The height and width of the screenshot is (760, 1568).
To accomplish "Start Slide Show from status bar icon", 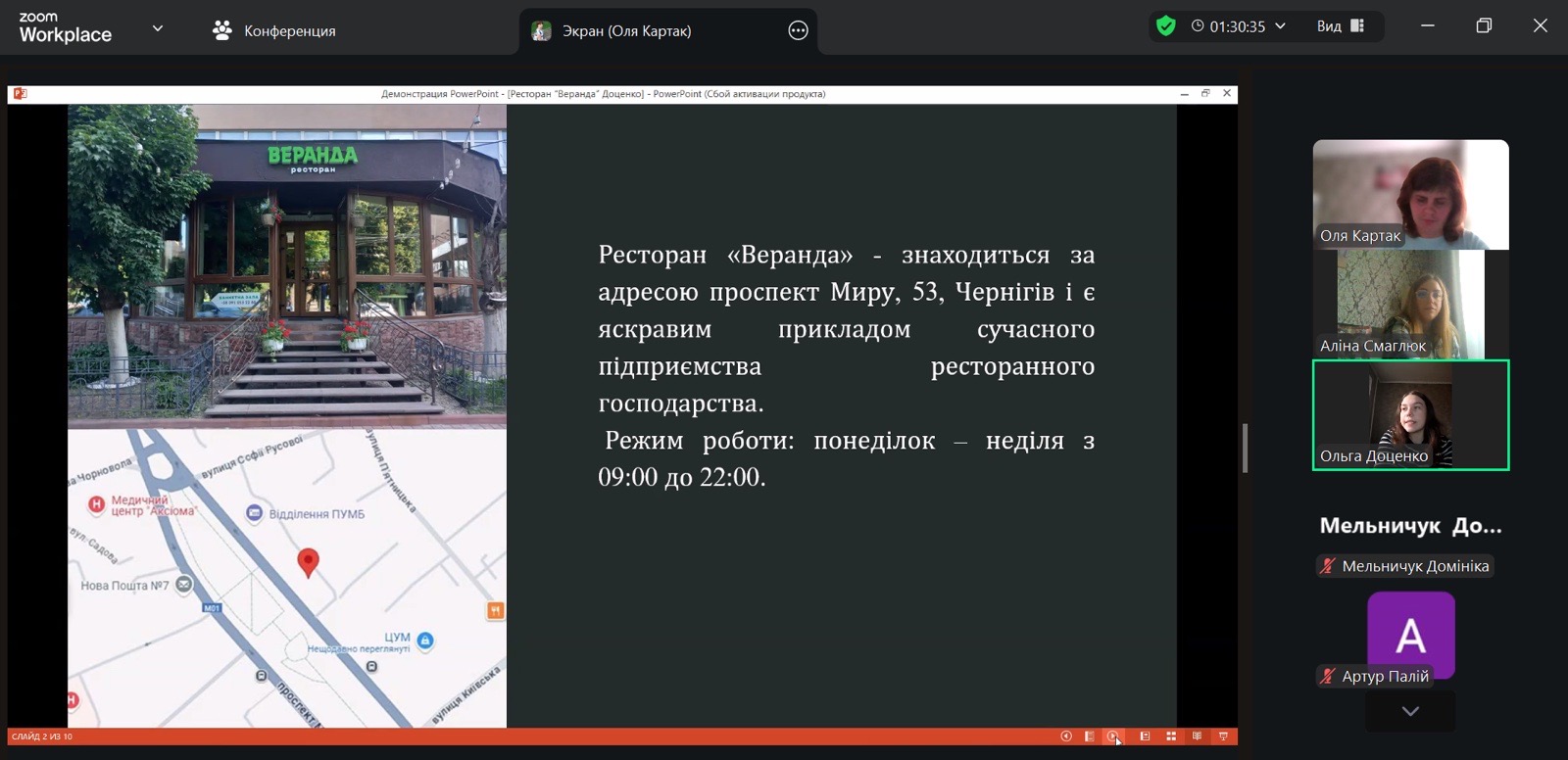I will [1223, 736].
